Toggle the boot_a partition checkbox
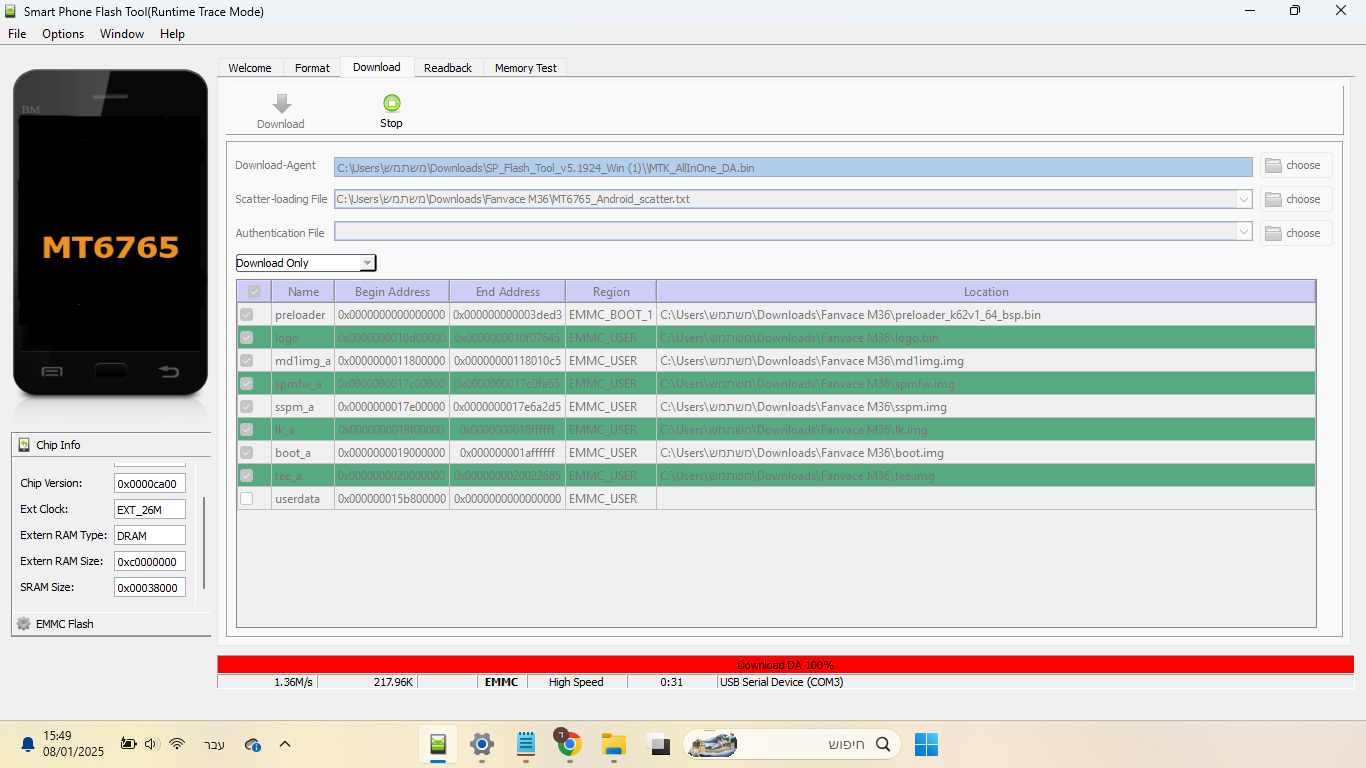This screenshot has width=1366, height=768. [247, 453]
